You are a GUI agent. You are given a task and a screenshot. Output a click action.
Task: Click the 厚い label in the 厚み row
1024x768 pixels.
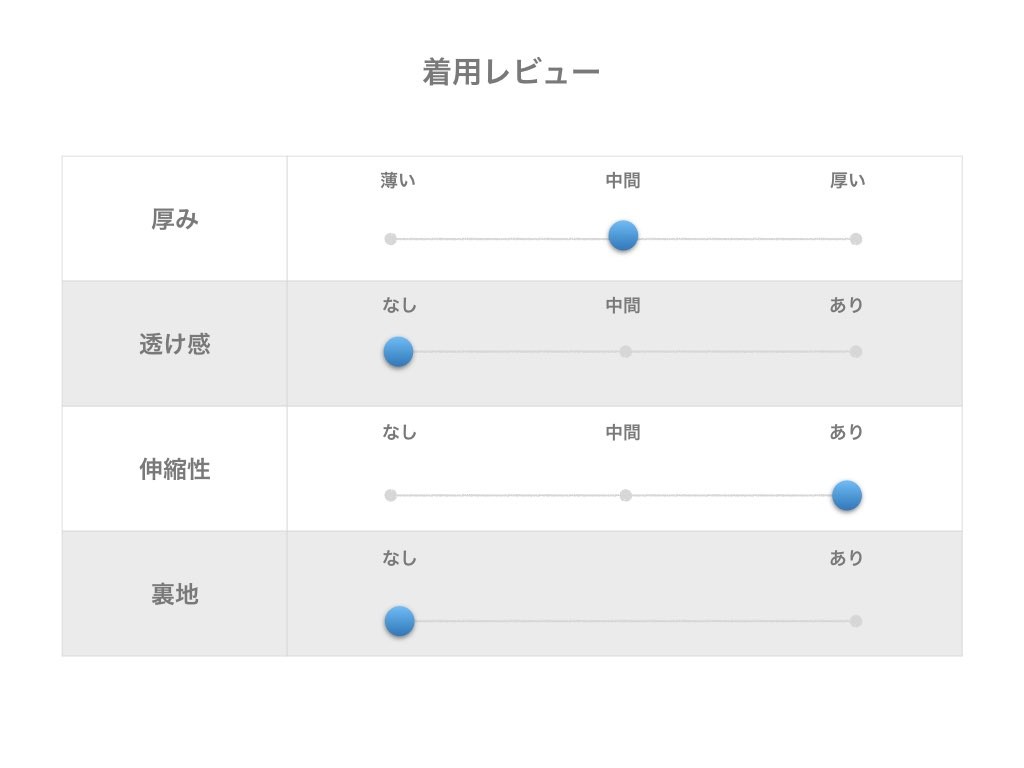[x=847, y=181]
